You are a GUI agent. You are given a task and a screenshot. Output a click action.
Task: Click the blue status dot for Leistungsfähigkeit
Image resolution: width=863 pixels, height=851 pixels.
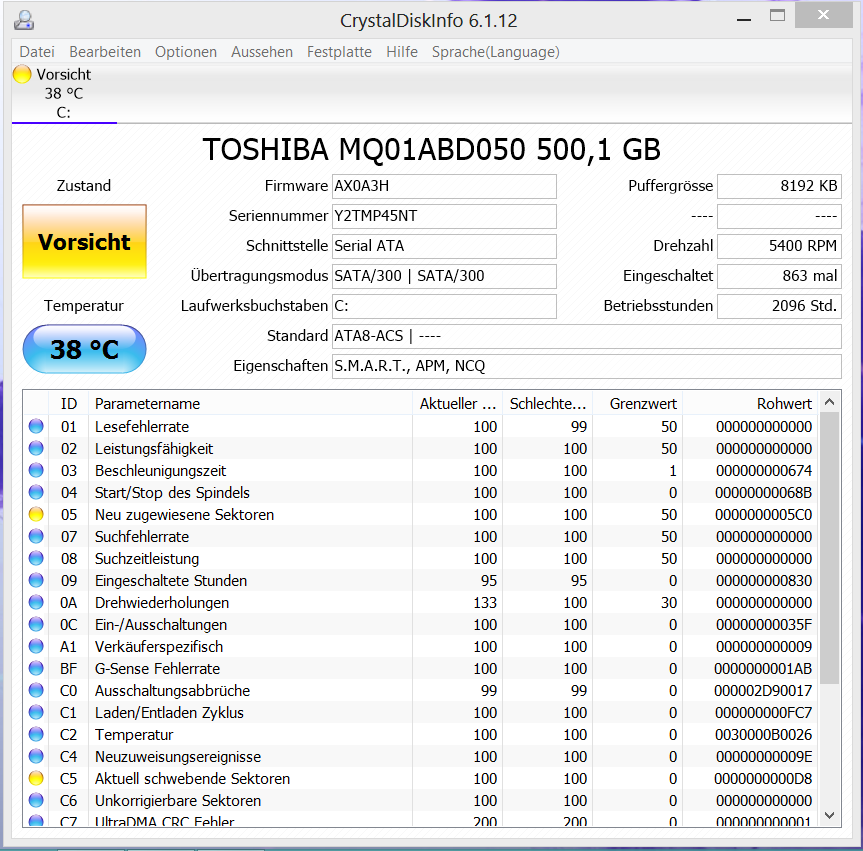click(36, 448)
